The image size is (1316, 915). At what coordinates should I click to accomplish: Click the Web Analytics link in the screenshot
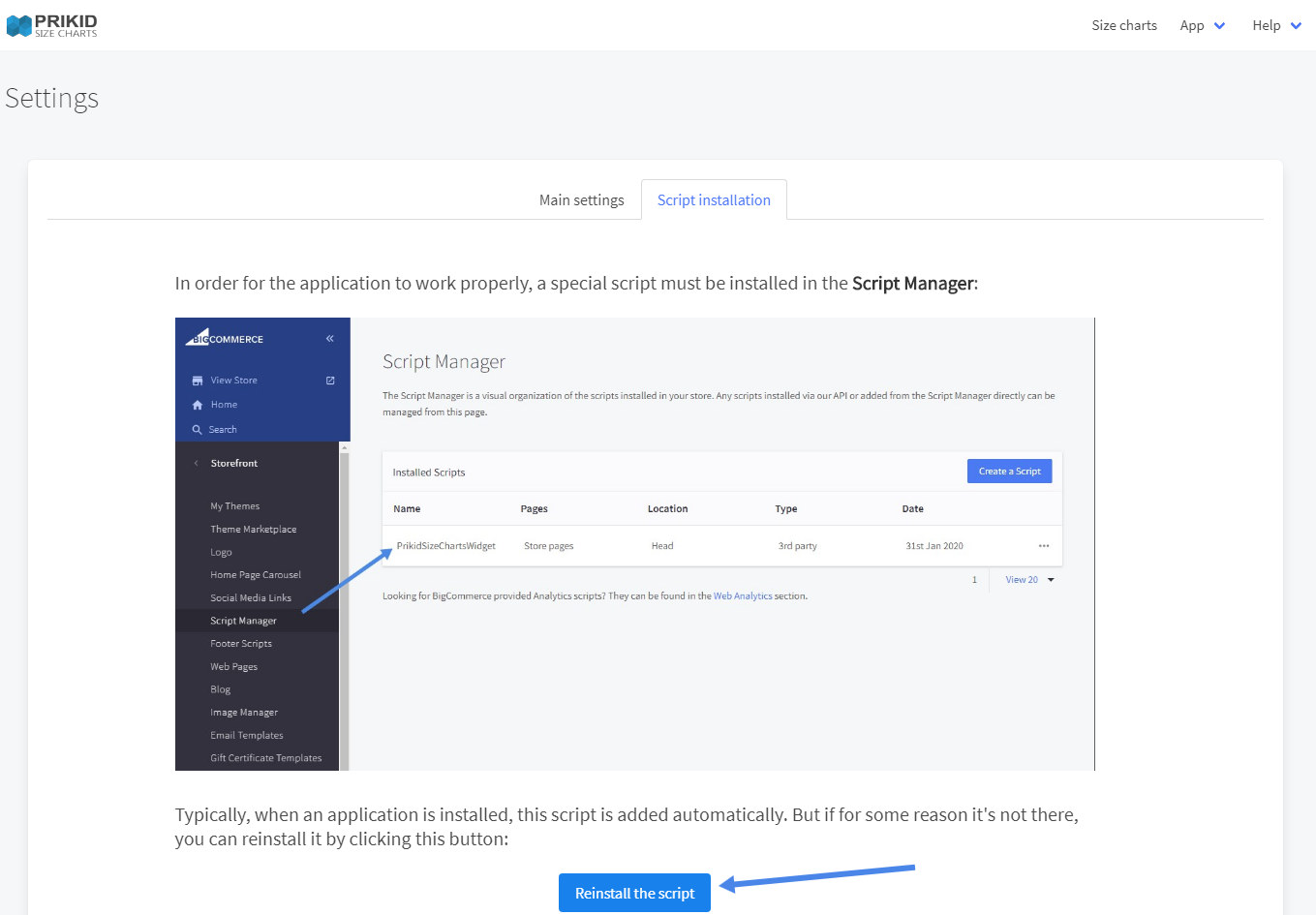point(743,596)
